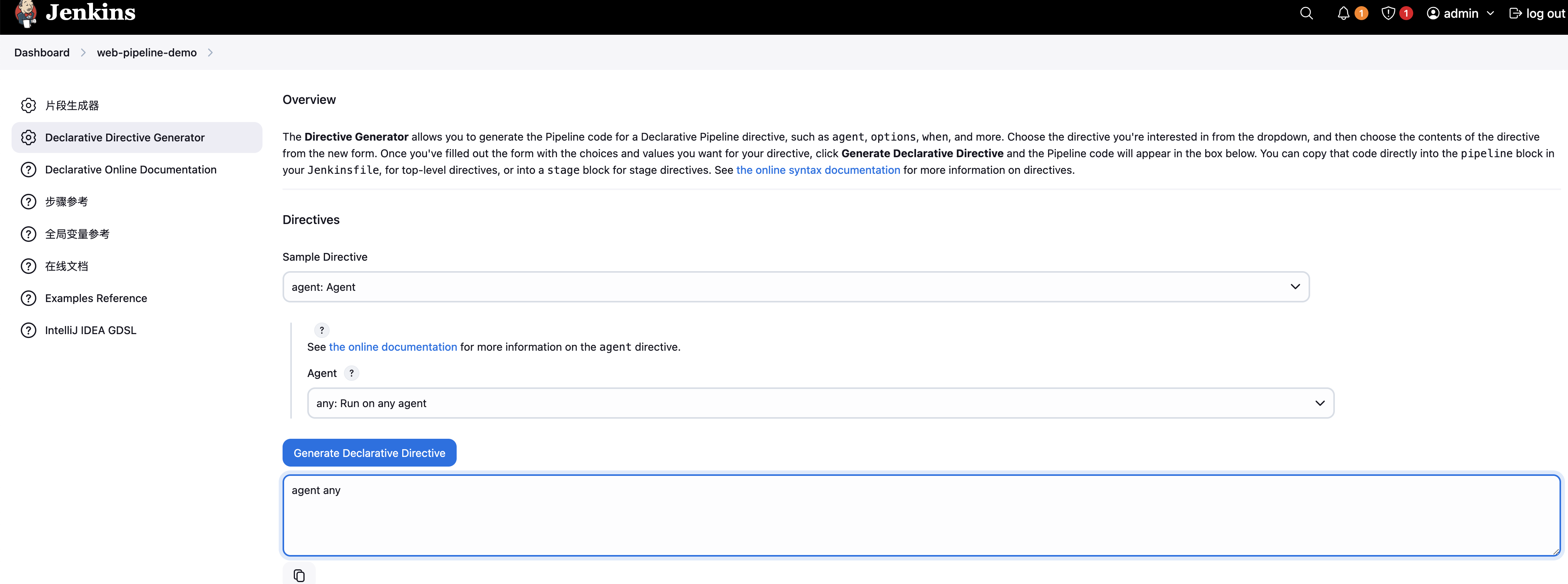Select Declarative Directive Generator sidebar item
Viewport: 1568px width, 584px height.
click(137, 138)
